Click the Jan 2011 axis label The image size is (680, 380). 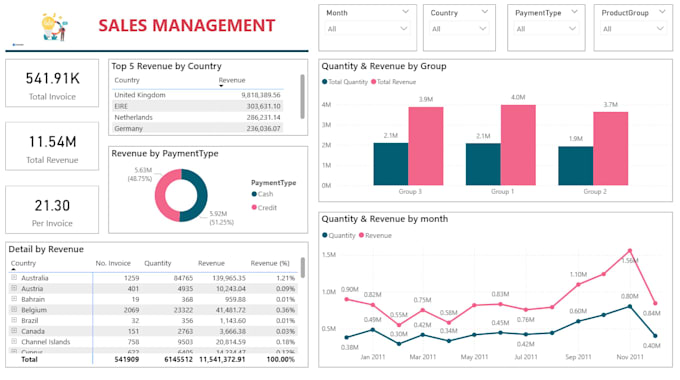pyautogui.click(x=373, y=357)
